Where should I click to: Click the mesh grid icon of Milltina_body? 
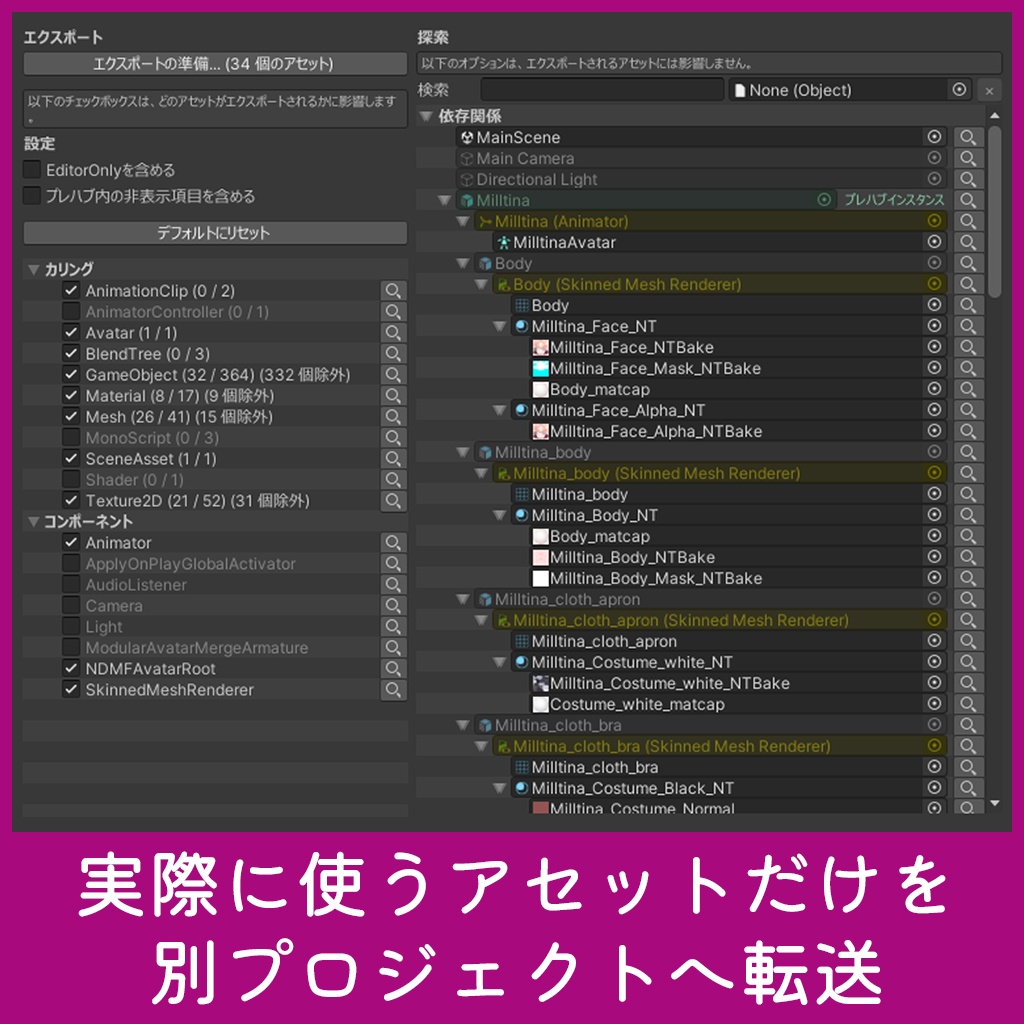[x=522, y=494]
